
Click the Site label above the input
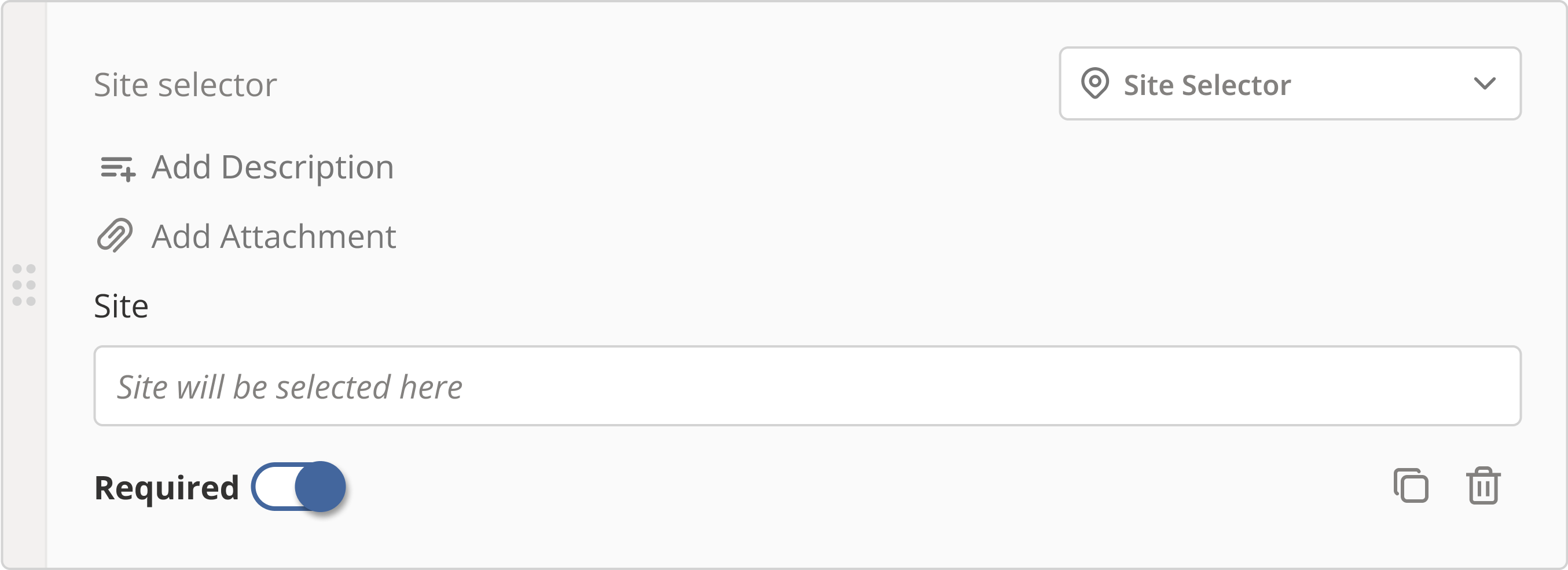pyautogui.click(x=121, y=306)
